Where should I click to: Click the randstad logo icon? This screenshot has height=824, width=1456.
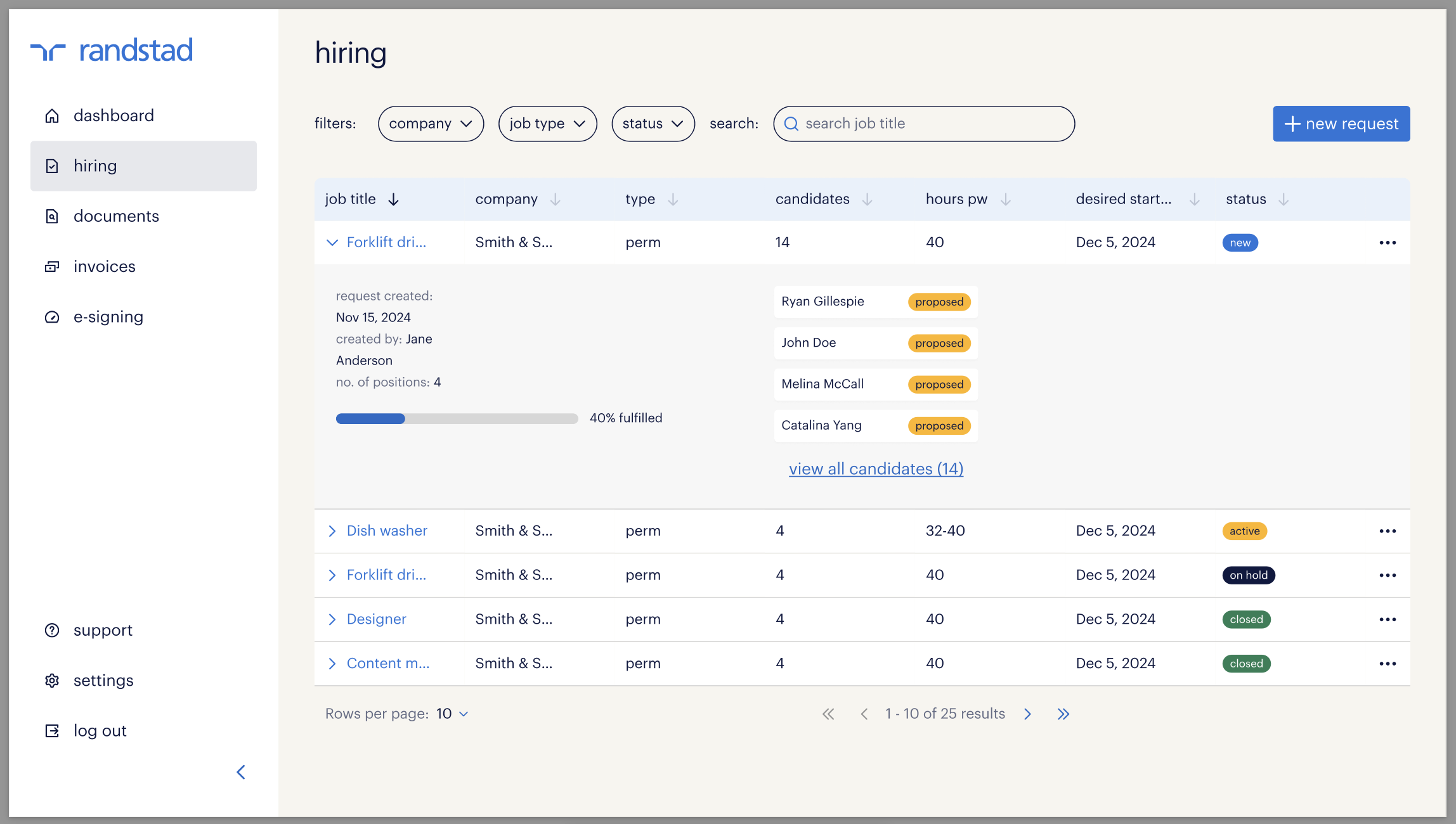click(48, 51)
